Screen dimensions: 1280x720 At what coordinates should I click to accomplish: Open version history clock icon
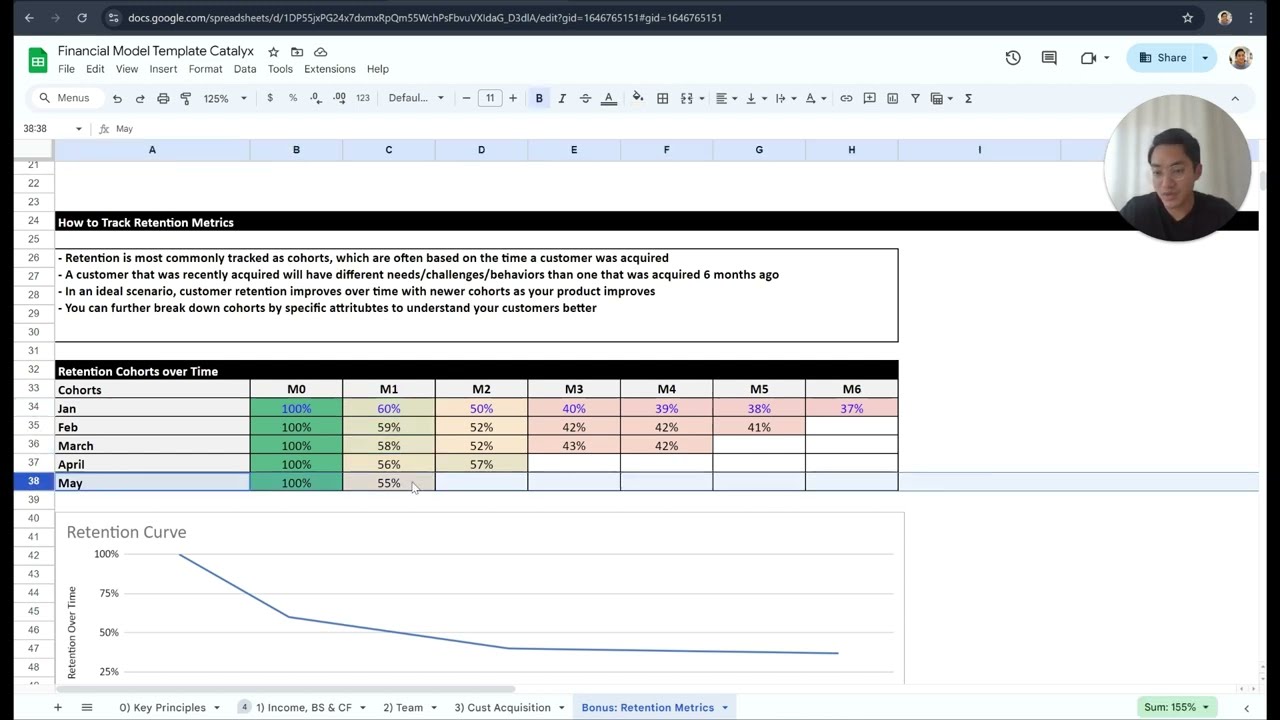1013,58
